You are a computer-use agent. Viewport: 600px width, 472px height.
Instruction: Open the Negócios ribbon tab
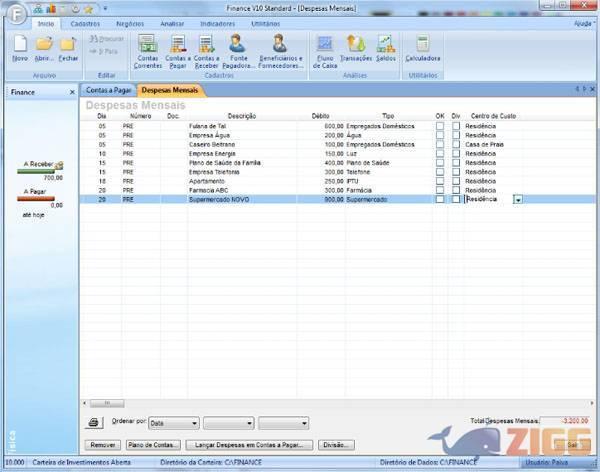[130, 24]
